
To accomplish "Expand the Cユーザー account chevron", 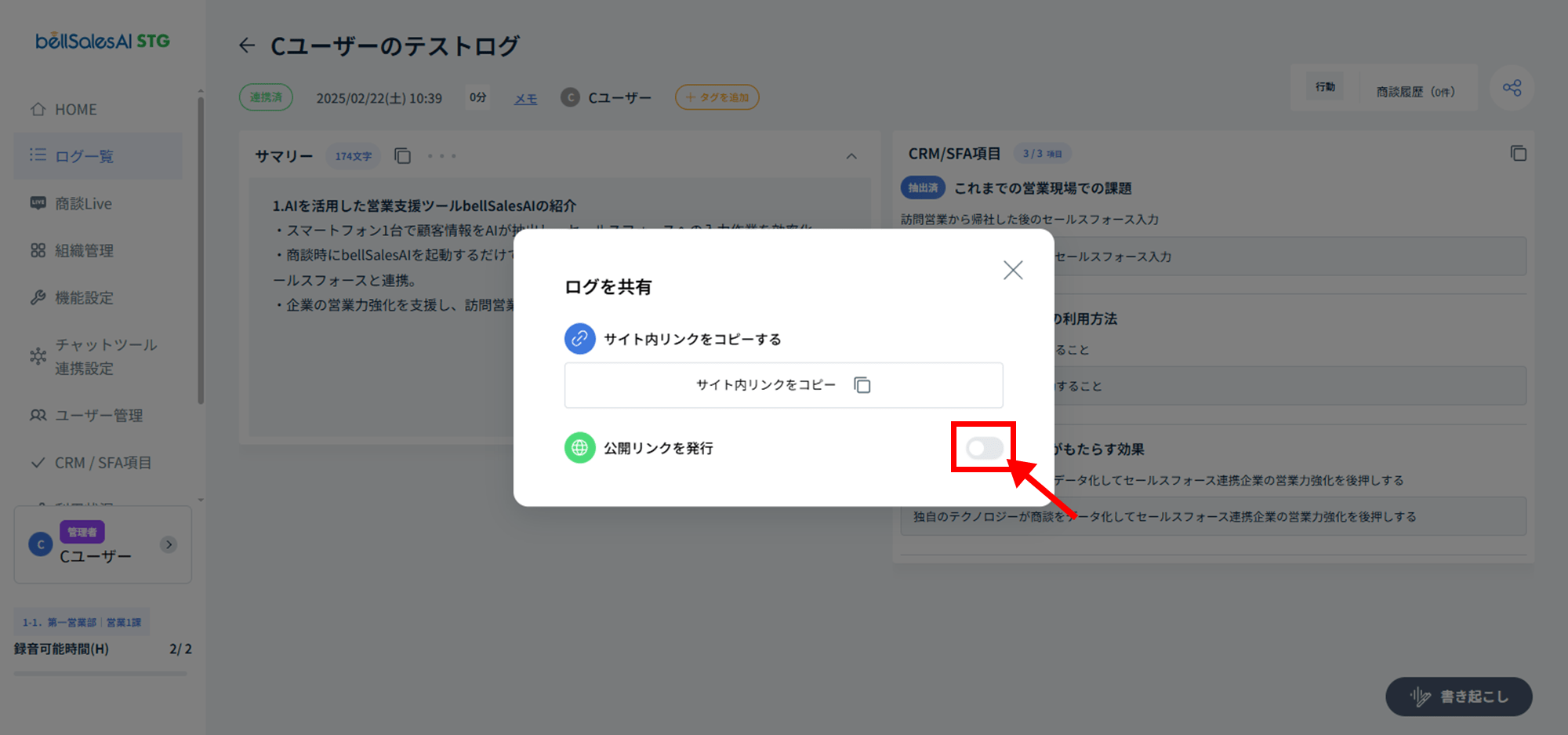I will point(169,544).
